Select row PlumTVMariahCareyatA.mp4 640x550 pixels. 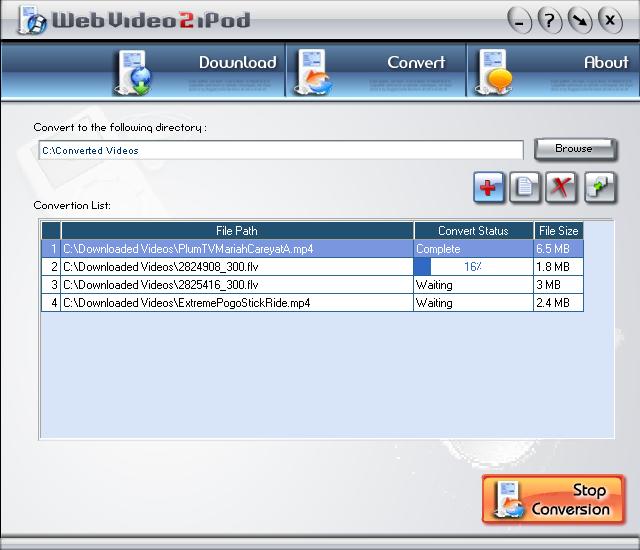[x=312, y=249]
